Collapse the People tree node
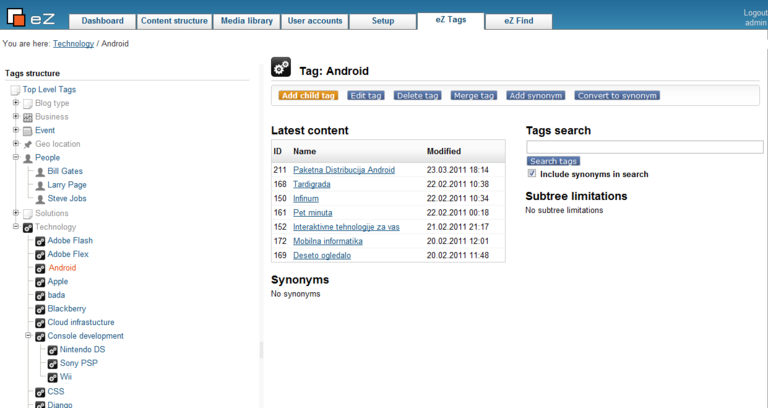The height and width of the screenshot is (408, 768). [16, 157]
